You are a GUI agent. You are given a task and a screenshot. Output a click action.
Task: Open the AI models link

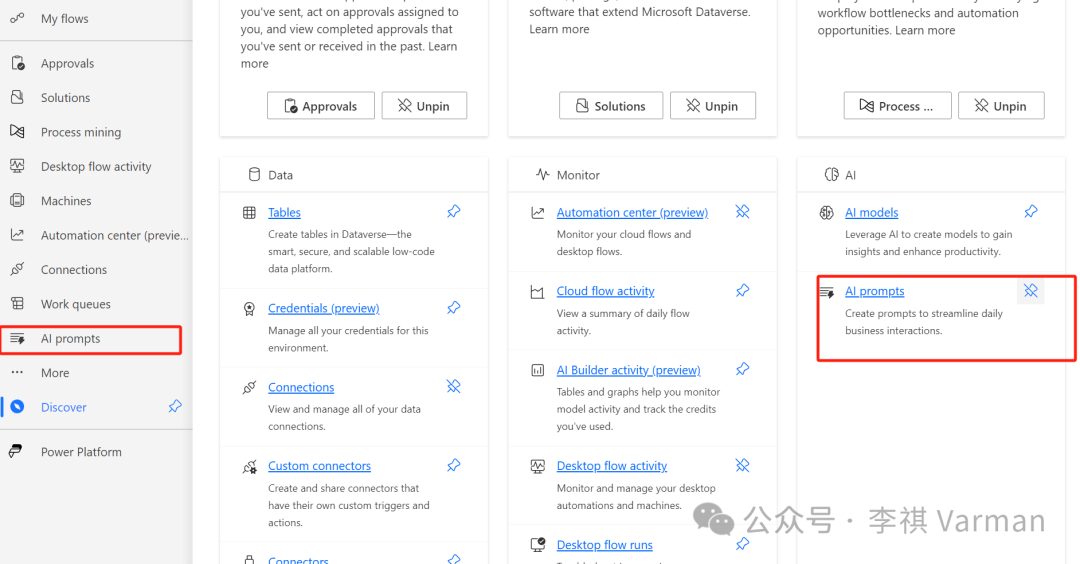tap(871, 212)
